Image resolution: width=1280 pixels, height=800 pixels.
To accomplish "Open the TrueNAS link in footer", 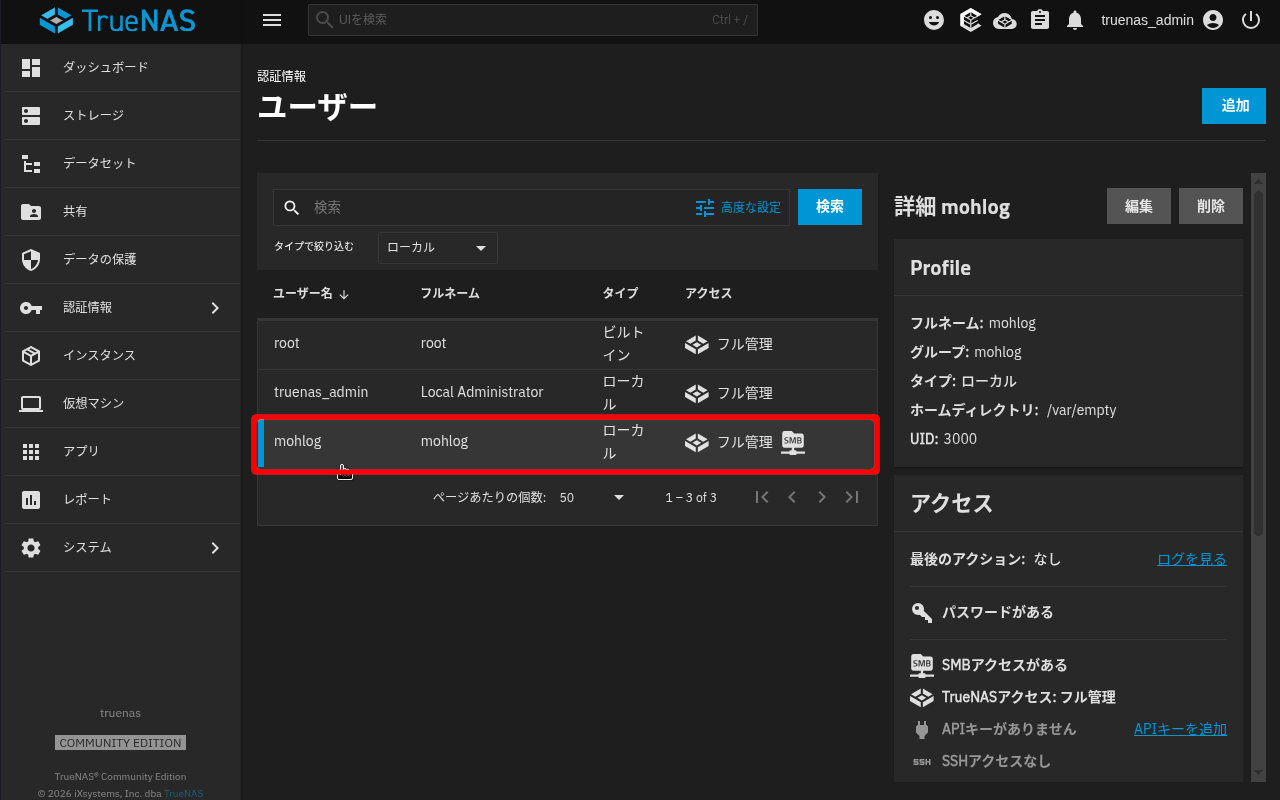I will (x=183, y=793).
